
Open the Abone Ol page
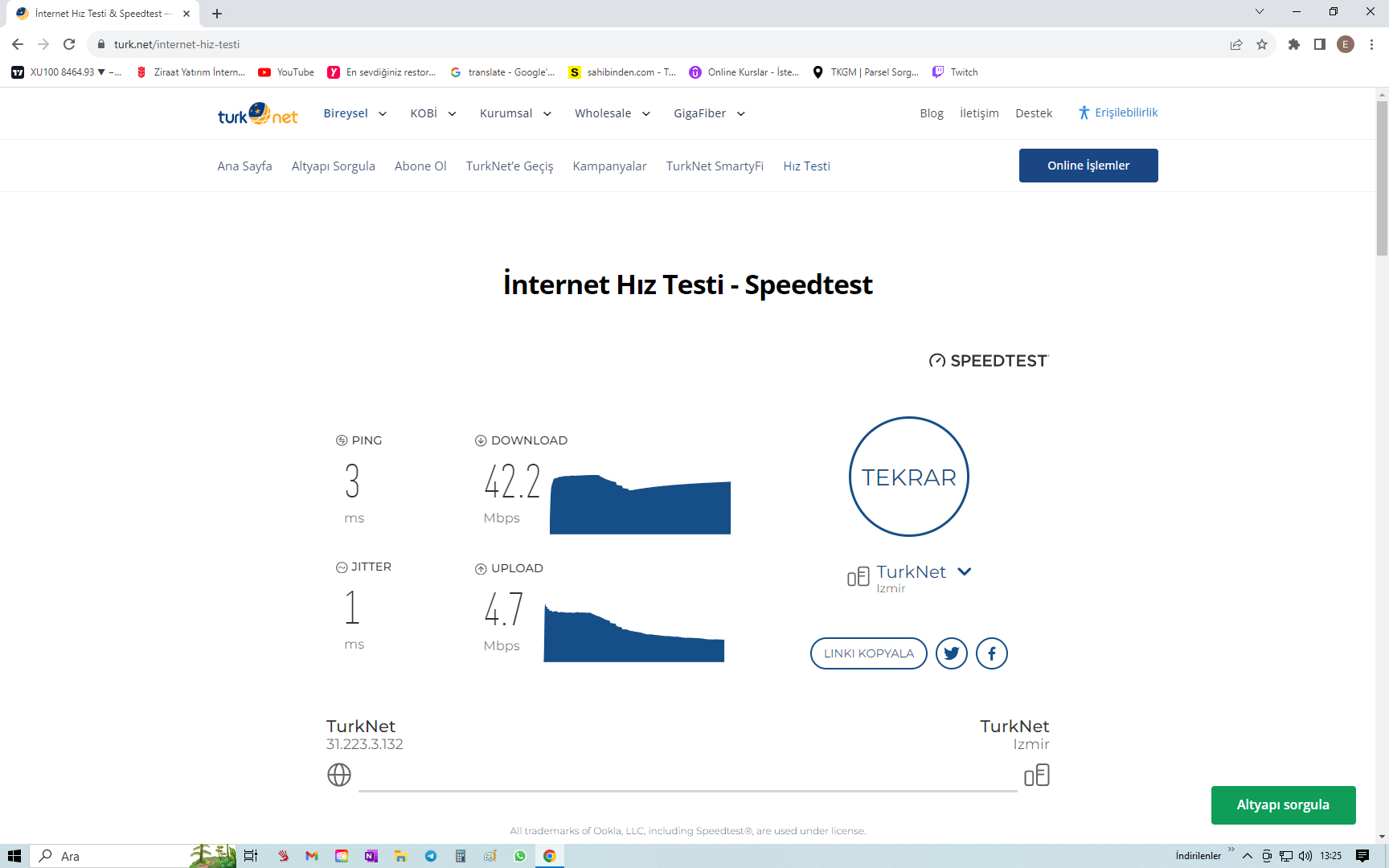pyautogui.click(x=420, y=166)
